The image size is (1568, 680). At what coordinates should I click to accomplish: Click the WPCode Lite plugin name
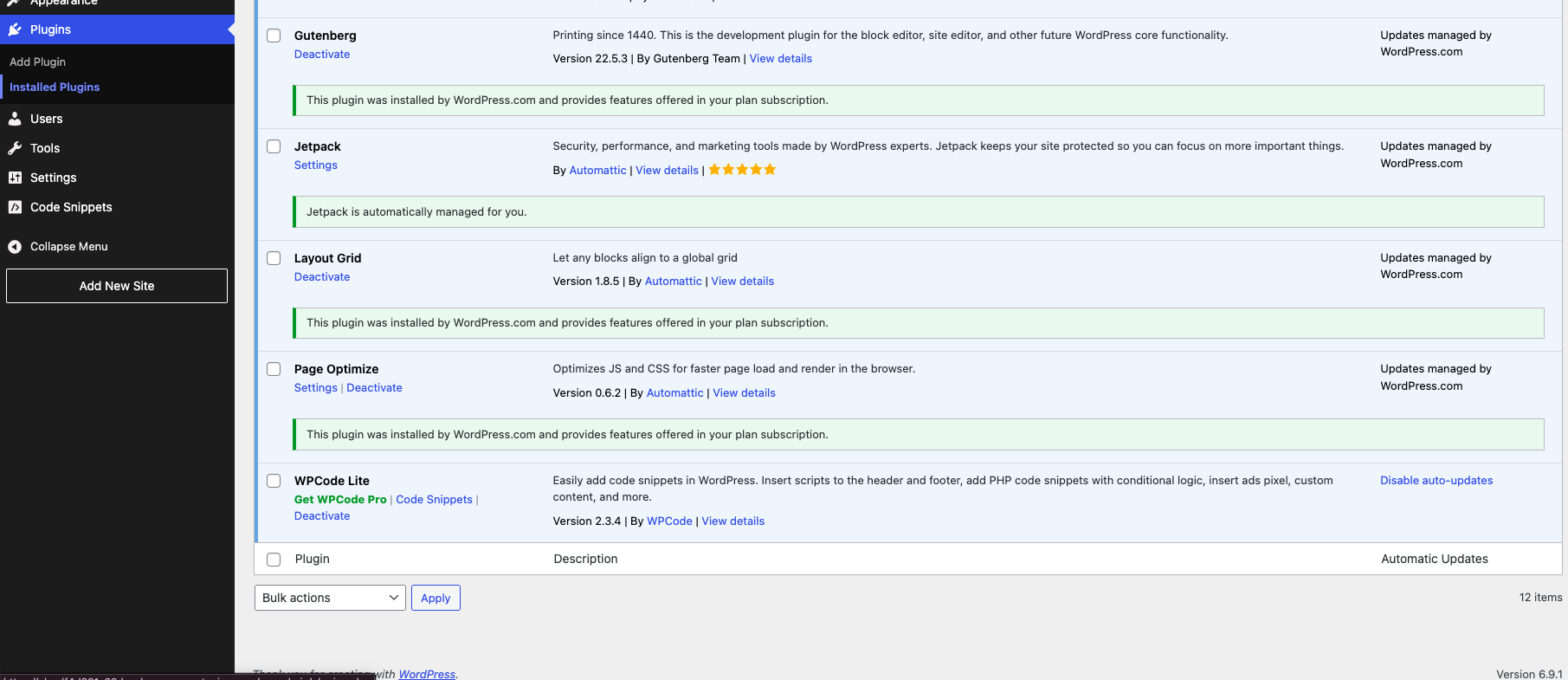(x=332, y=481)
